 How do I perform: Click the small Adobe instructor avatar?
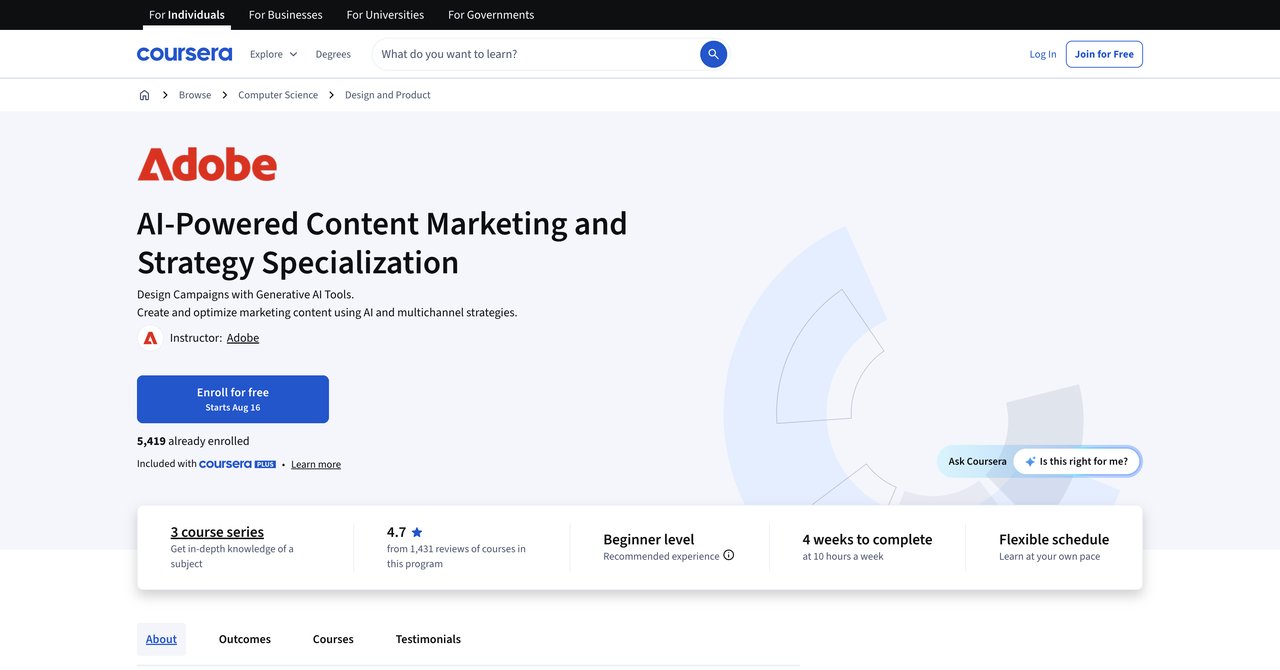pos(150,338)
